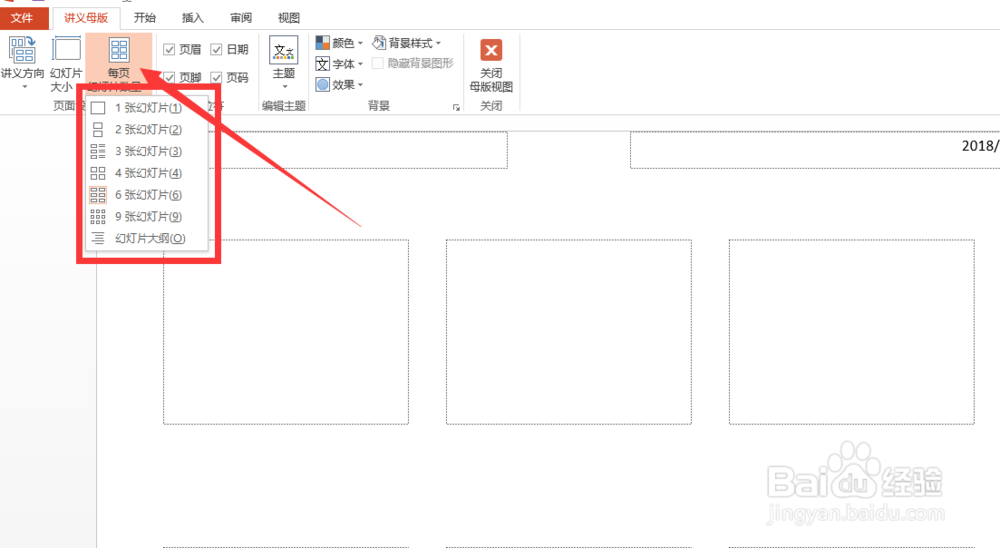The image size is (1000, 548).
Task: Switch to the Home (开始) tab
Action: click(x=145, y=18)
